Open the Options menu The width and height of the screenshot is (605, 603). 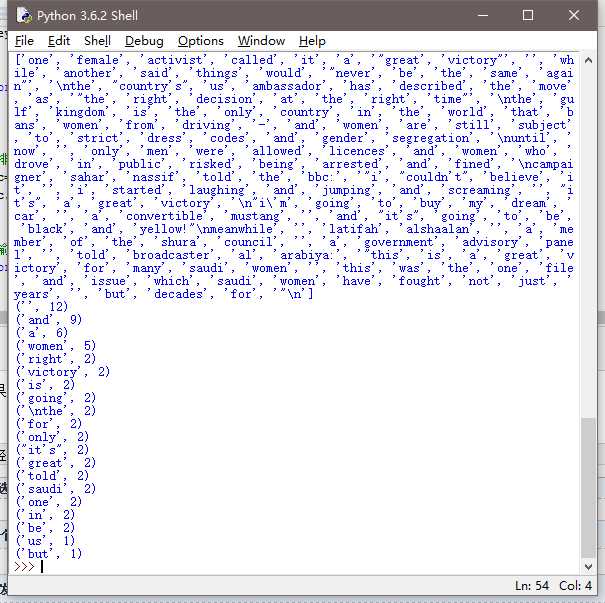201,41
